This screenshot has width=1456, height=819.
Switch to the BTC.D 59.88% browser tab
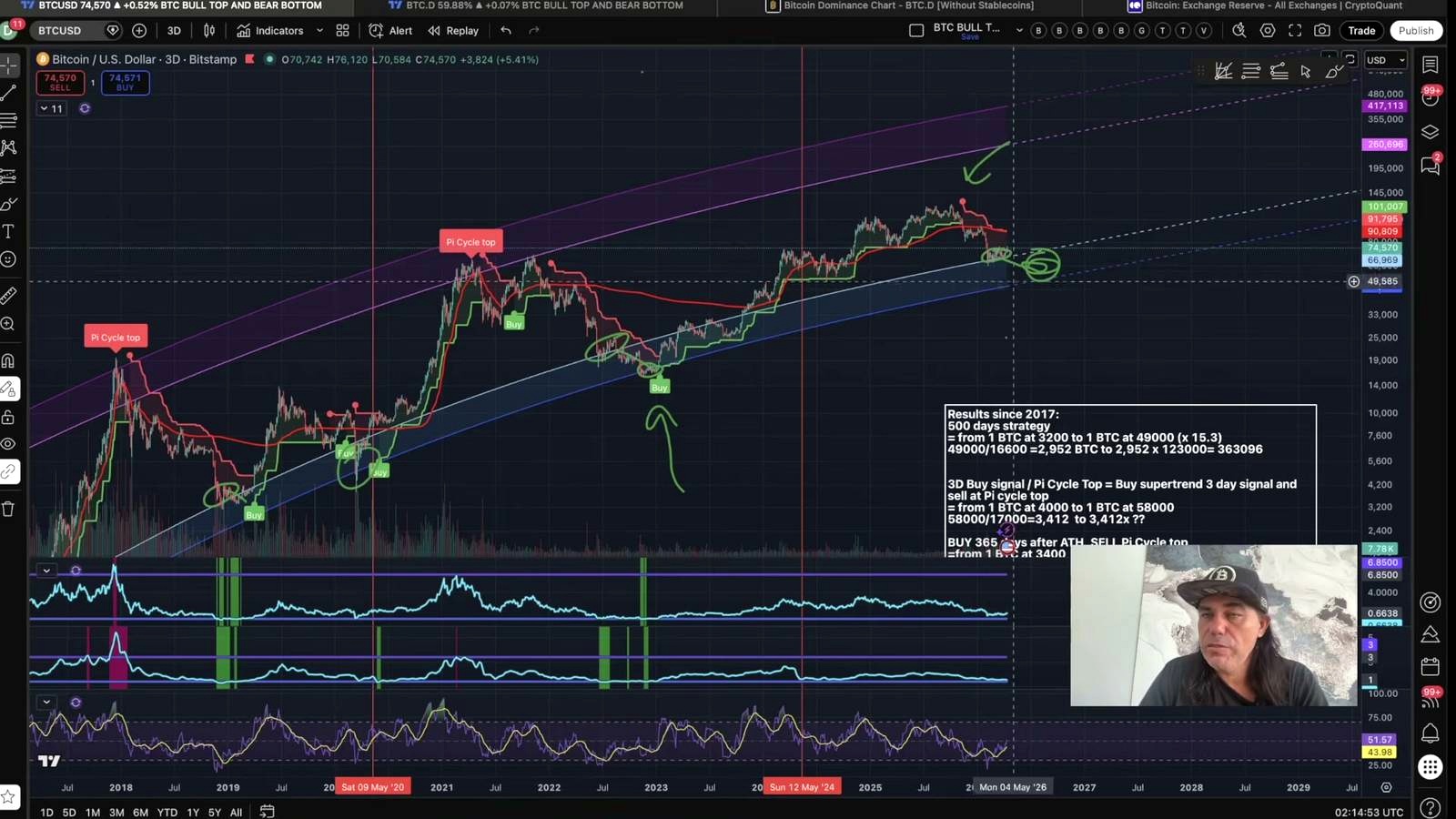[x=536, y=5]
